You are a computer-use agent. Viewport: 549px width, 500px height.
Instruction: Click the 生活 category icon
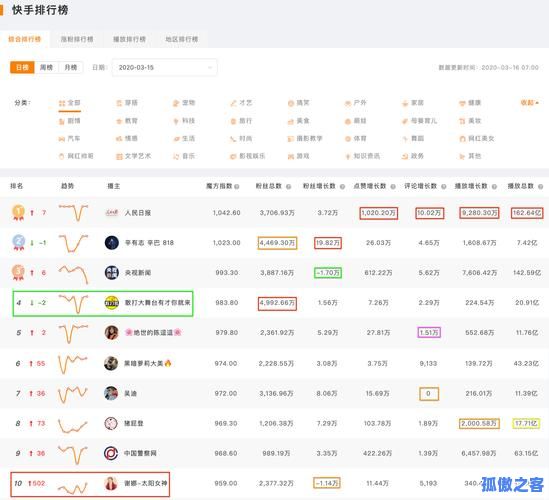[x=176, y=139]
